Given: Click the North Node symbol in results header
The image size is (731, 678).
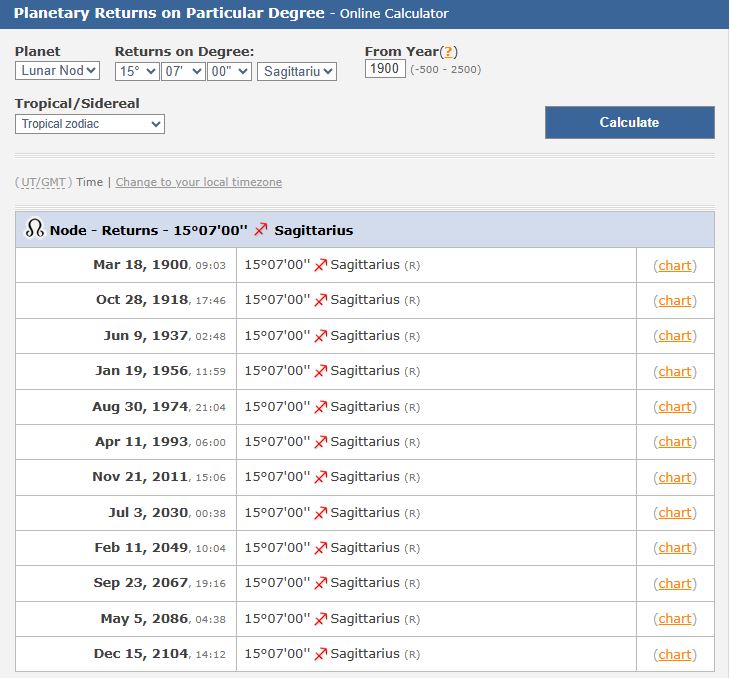Looking at the screenshot, I should pos(35,228).
